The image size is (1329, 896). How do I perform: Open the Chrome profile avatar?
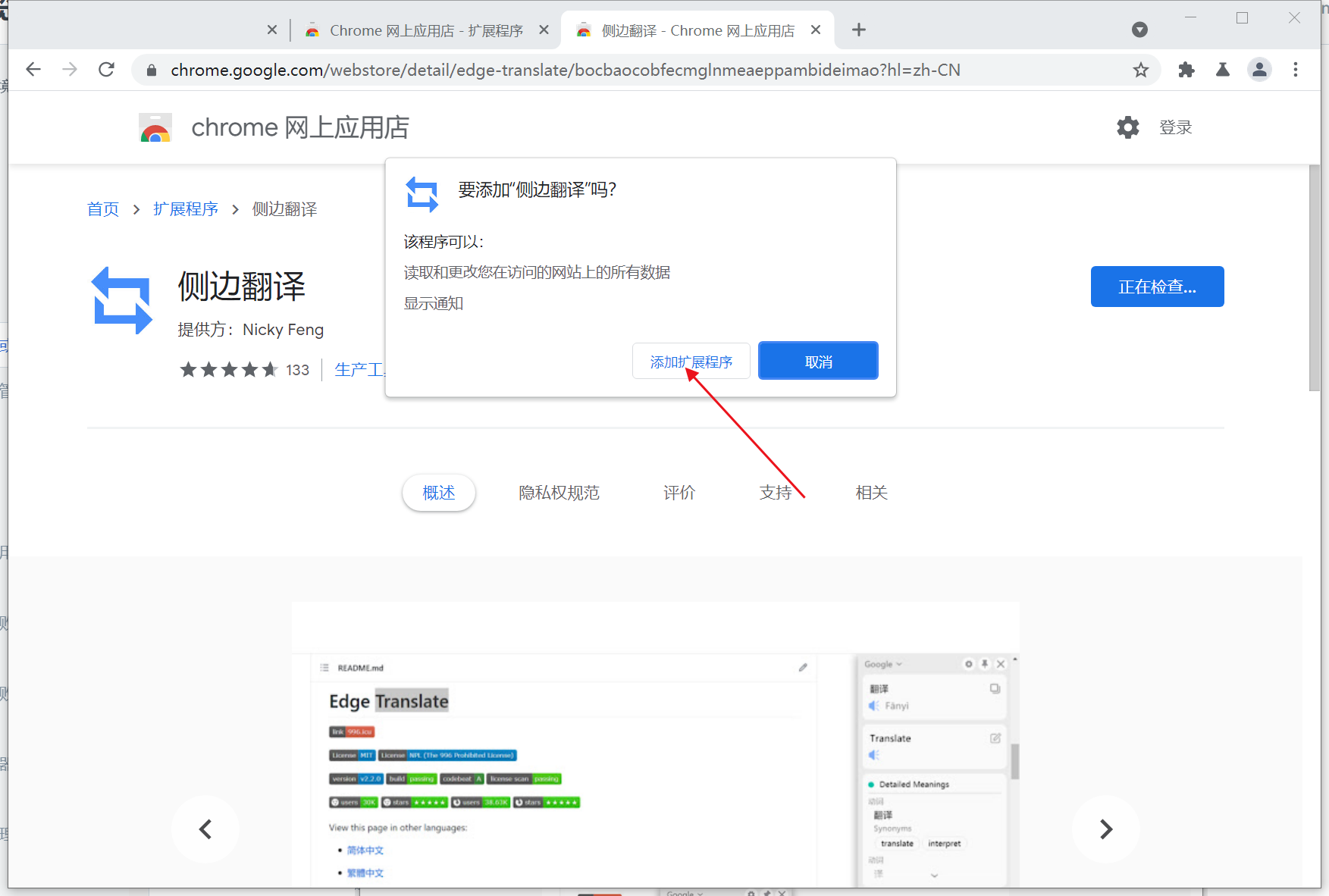1259,70
